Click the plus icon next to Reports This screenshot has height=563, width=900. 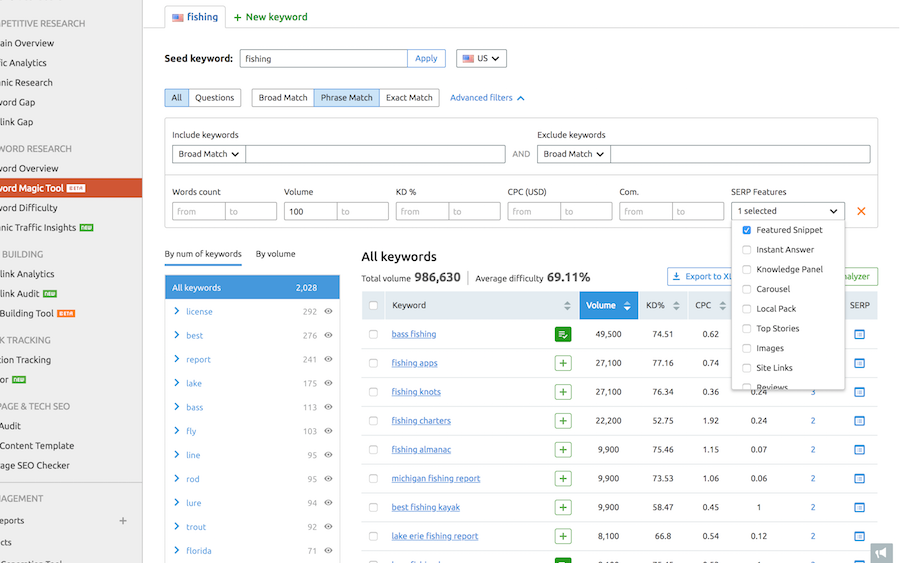123,521
